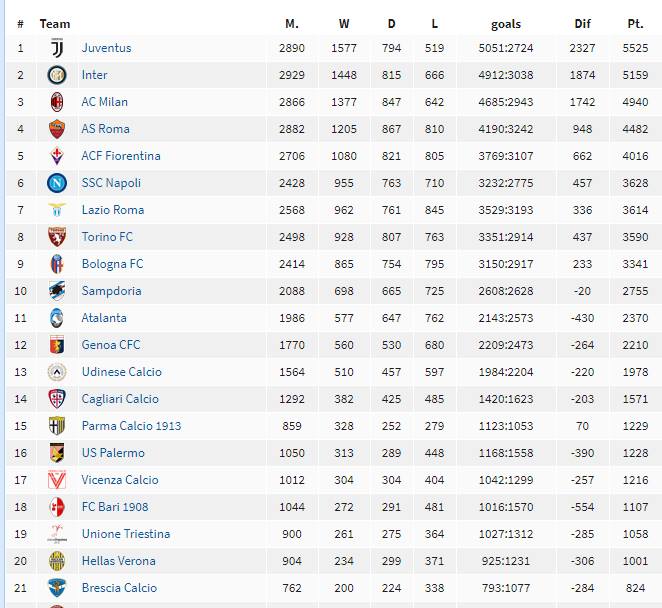The width and height of the screenshot is (662, 608).
Task: Open the Lazio Roma team link
Action: (x=113, y=210)
